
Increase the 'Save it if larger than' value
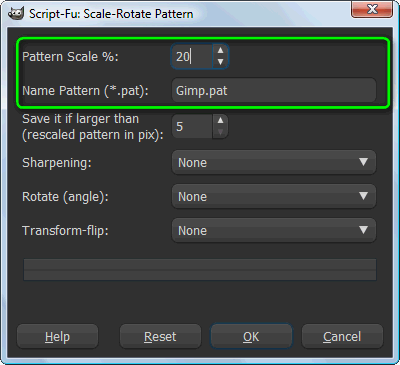point(220,120)
